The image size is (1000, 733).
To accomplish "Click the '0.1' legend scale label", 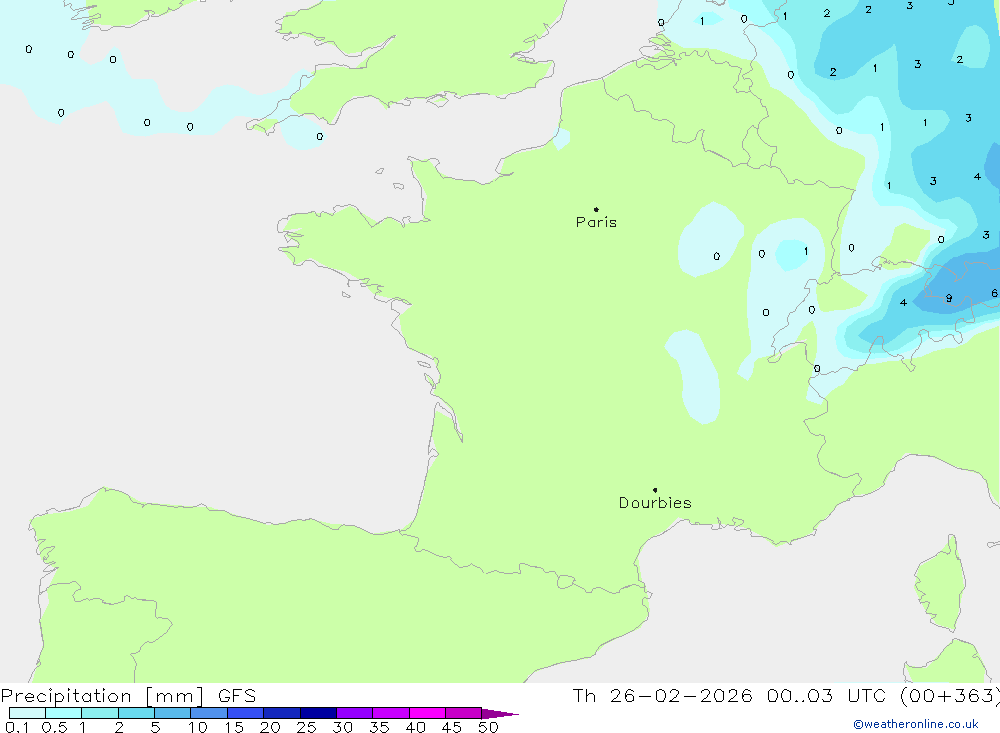I will click(x=17, y=727).
